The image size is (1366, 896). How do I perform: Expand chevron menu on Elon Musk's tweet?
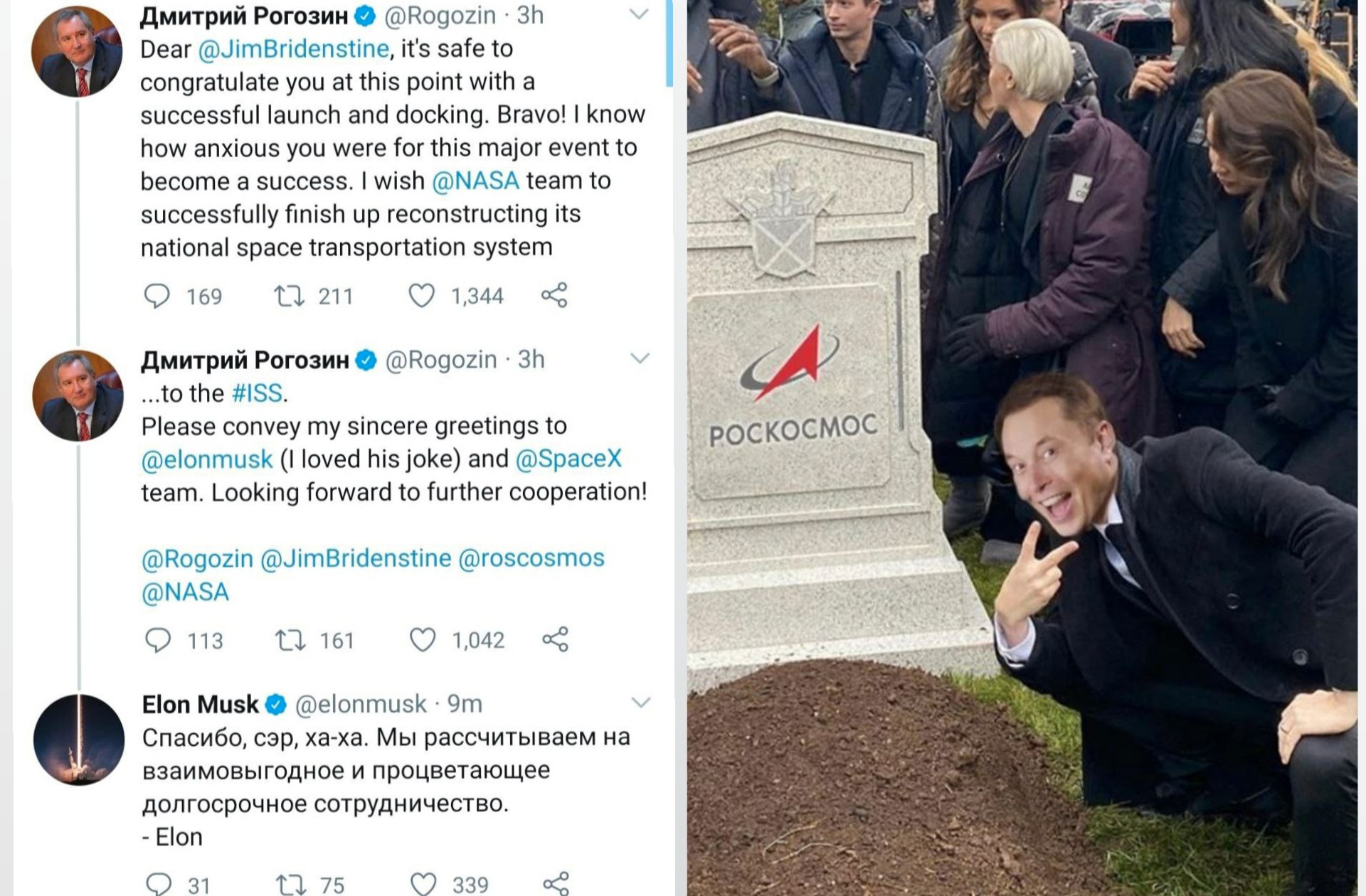tap(641, 703)
